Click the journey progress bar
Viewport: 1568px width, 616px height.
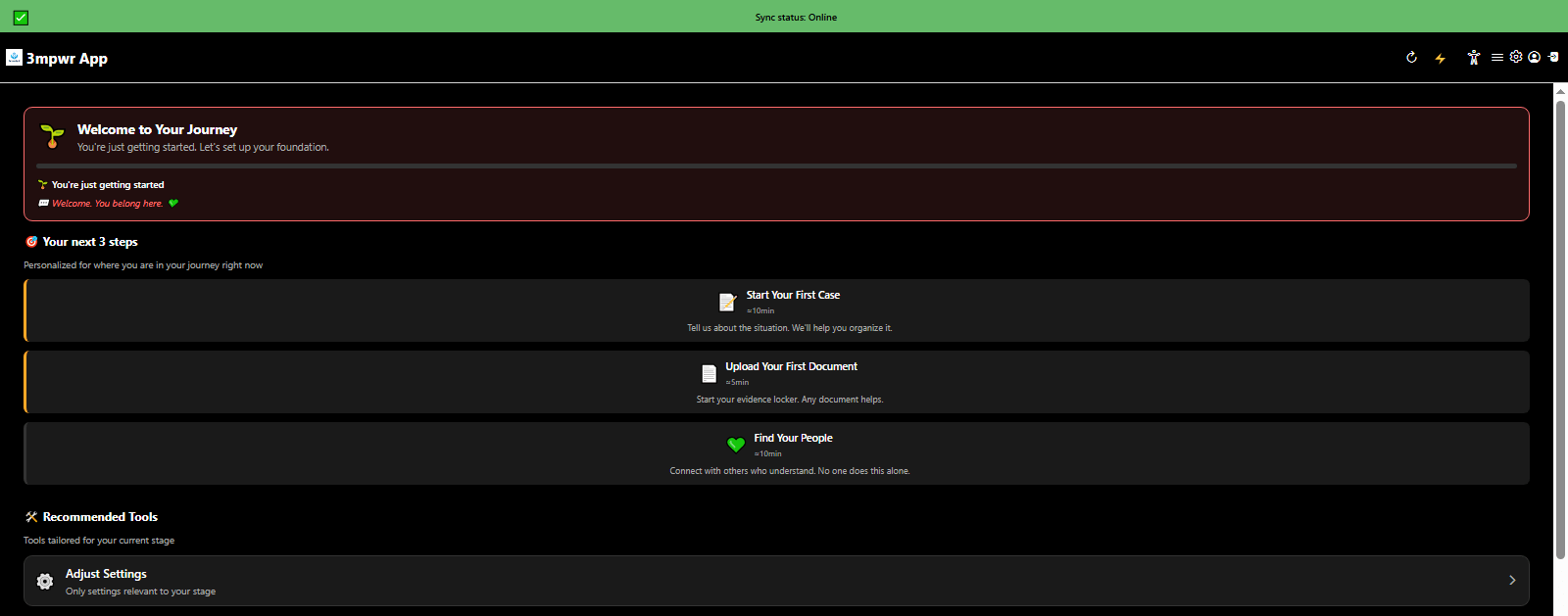(776, 166)
